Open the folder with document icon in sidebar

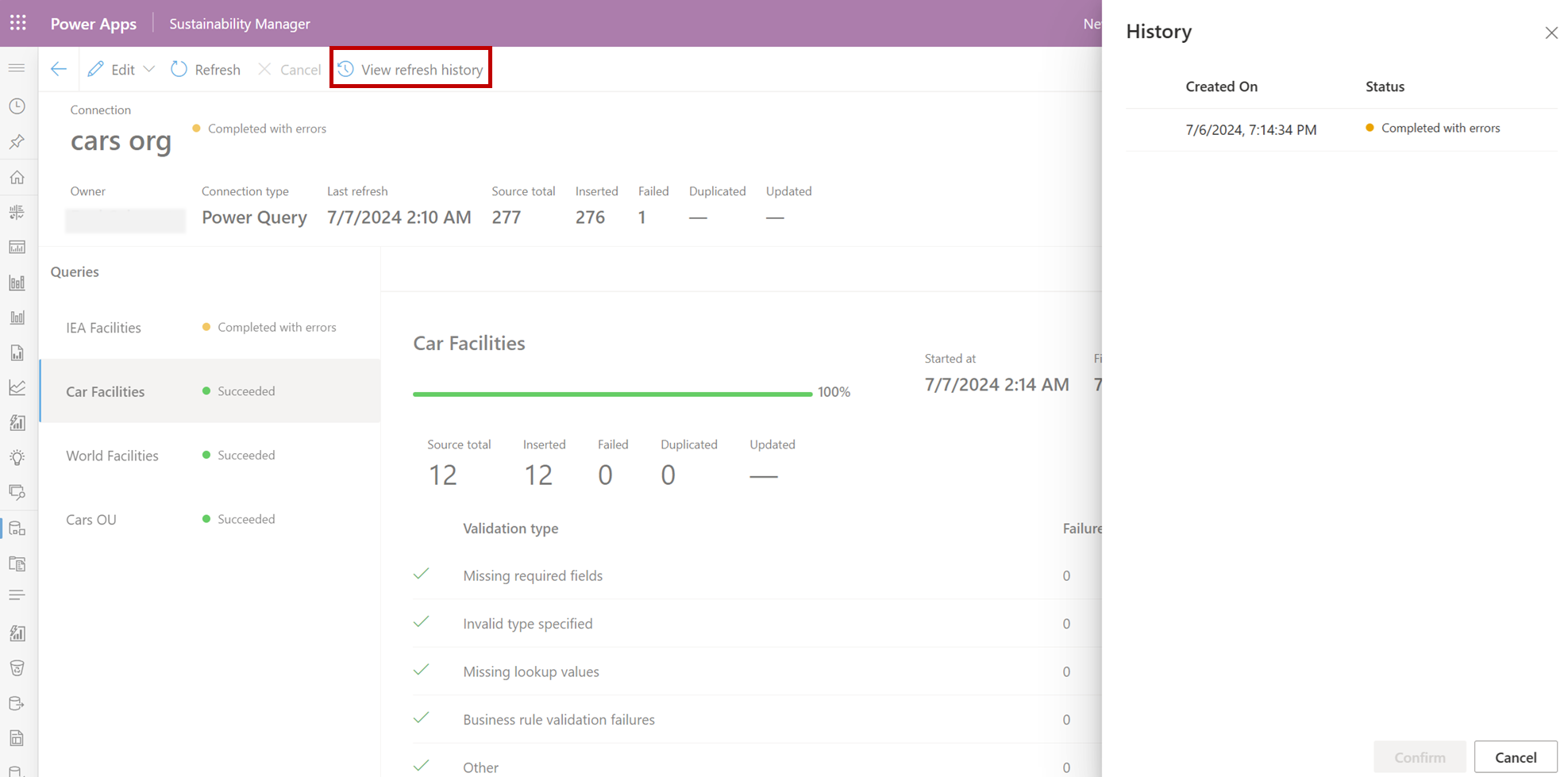click(x=17, y=564)
